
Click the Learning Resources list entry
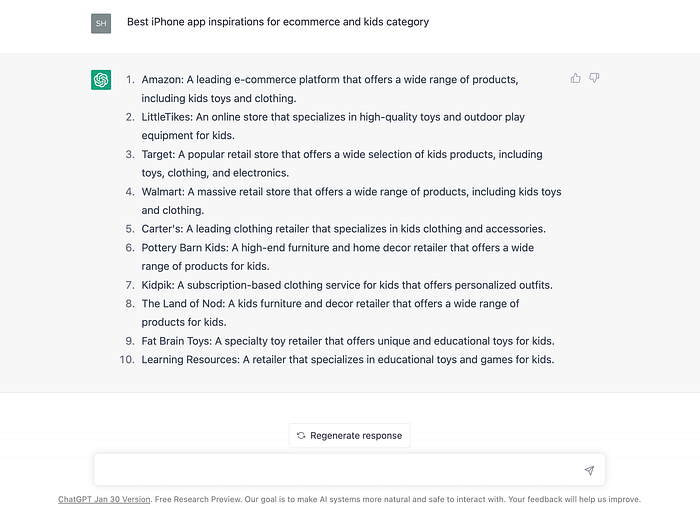tap(347, 360)
